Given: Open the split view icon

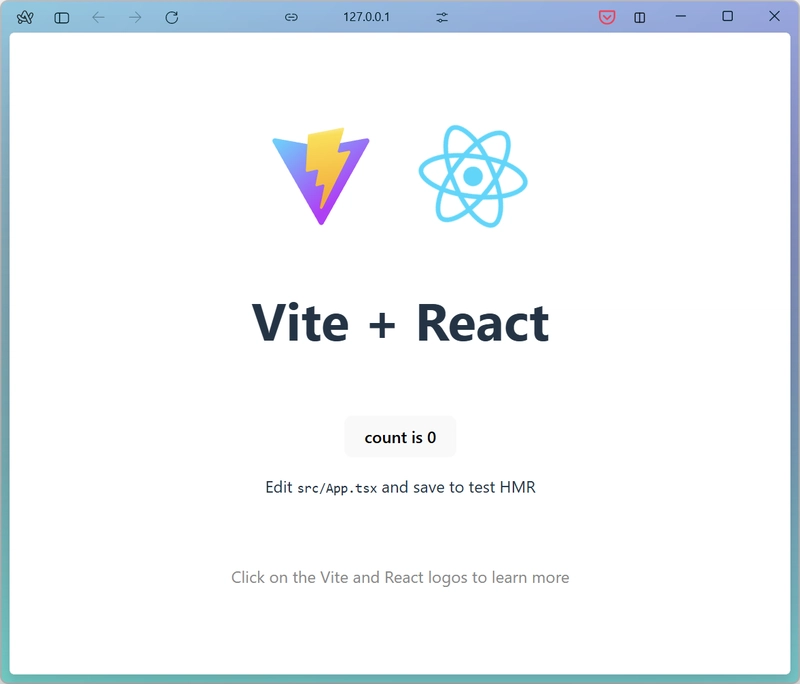Looking at the screenshot, I should click(x=639, y=17).
